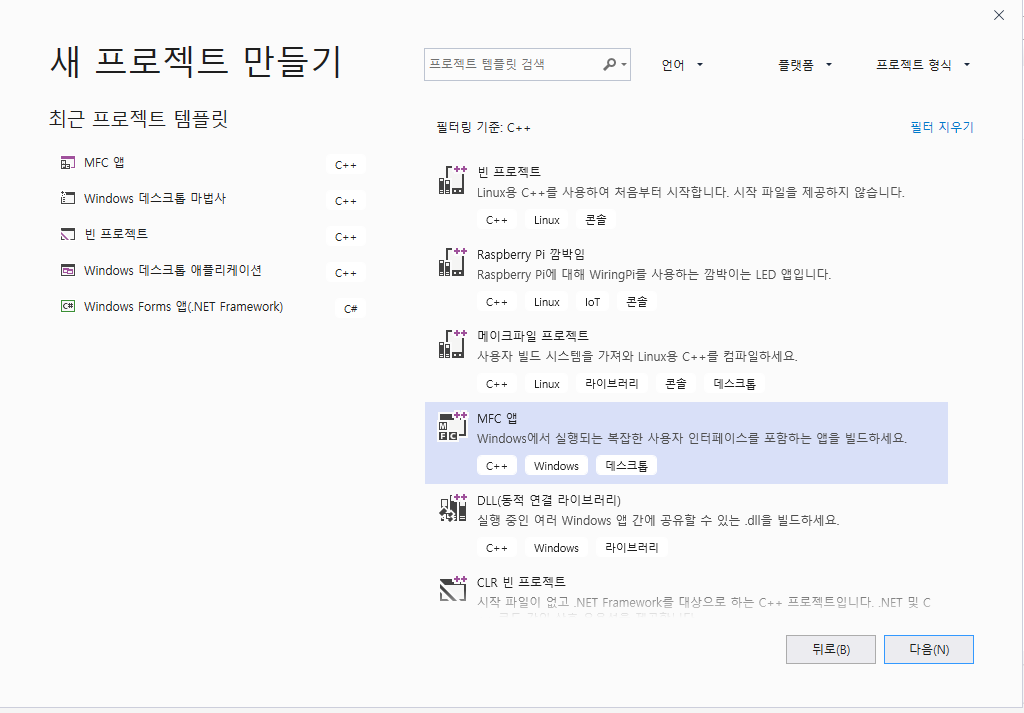1024x713 pixels.
Task: Click the Windows tag under DLL template
Action: click(556, 548)
